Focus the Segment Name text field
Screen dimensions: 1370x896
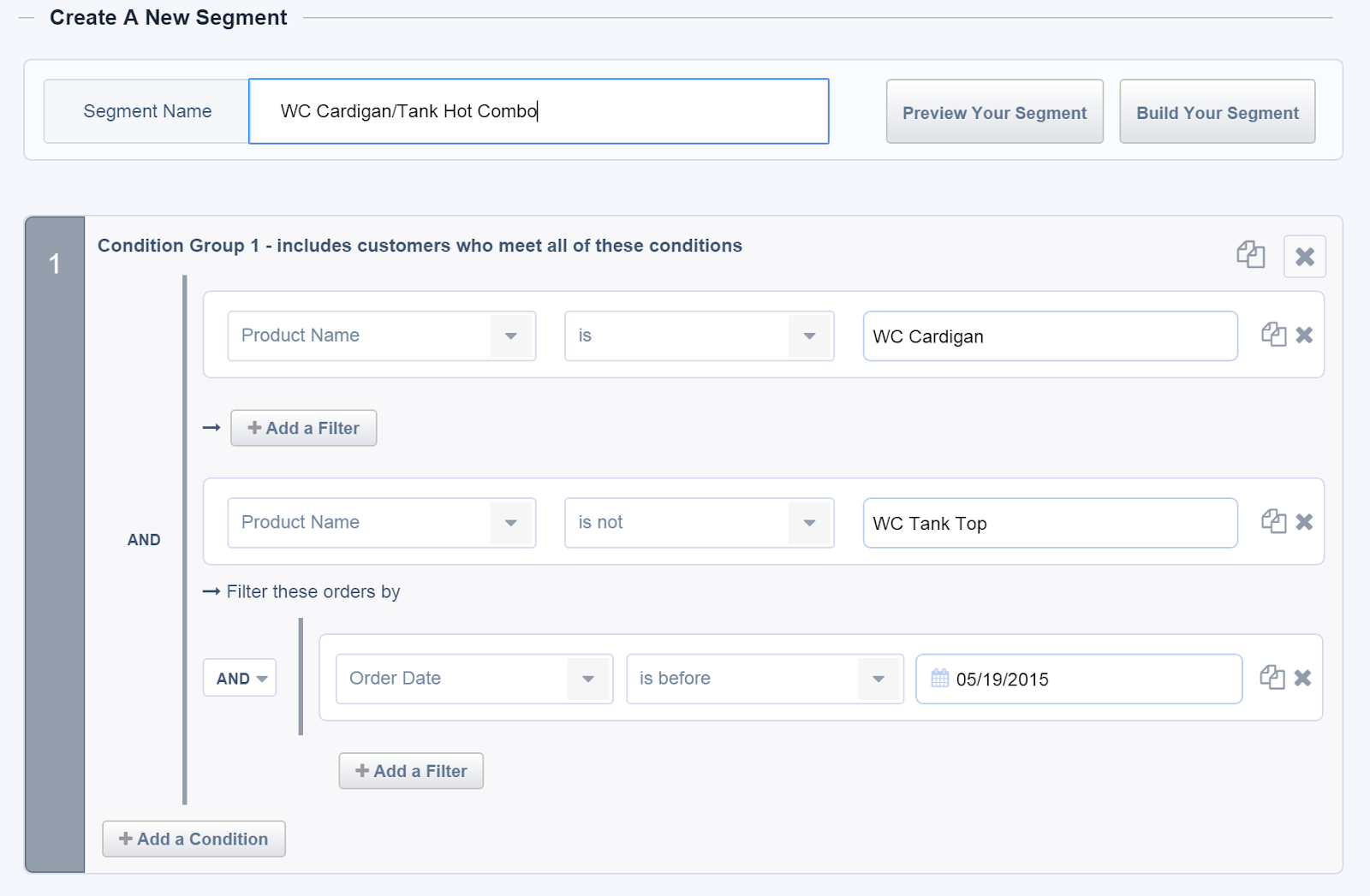click(x=539, y=111)
